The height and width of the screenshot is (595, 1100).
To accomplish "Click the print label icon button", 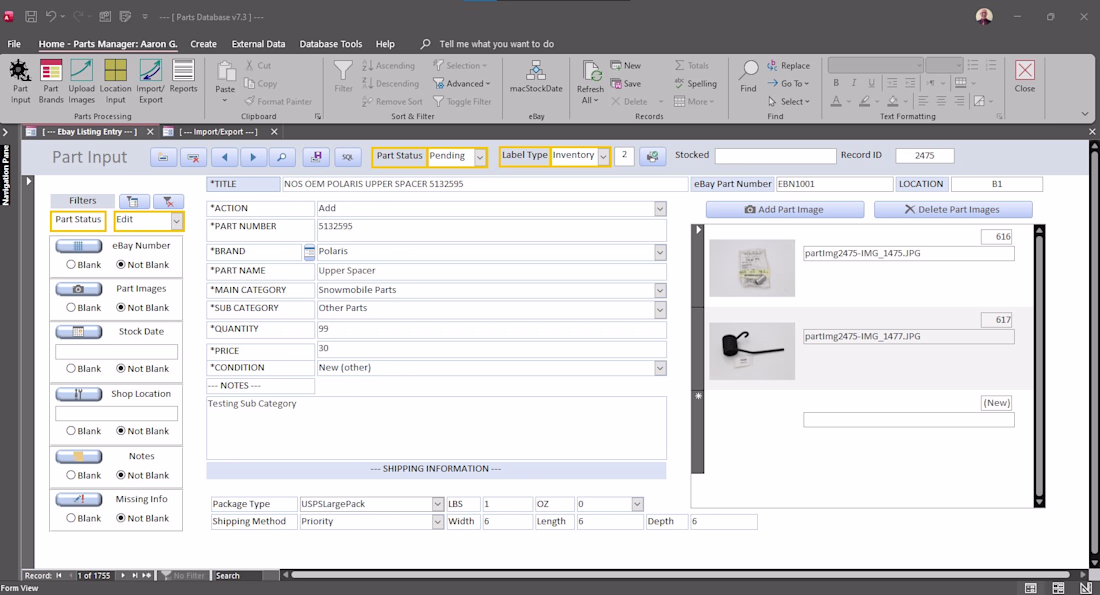I will pos(652,156).
